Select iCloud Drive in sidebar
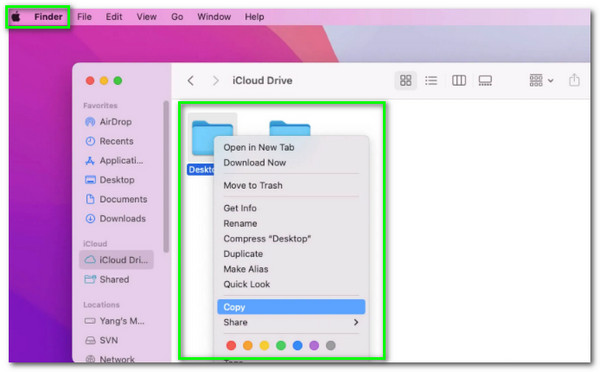600x372 pixels. point(116,260)
